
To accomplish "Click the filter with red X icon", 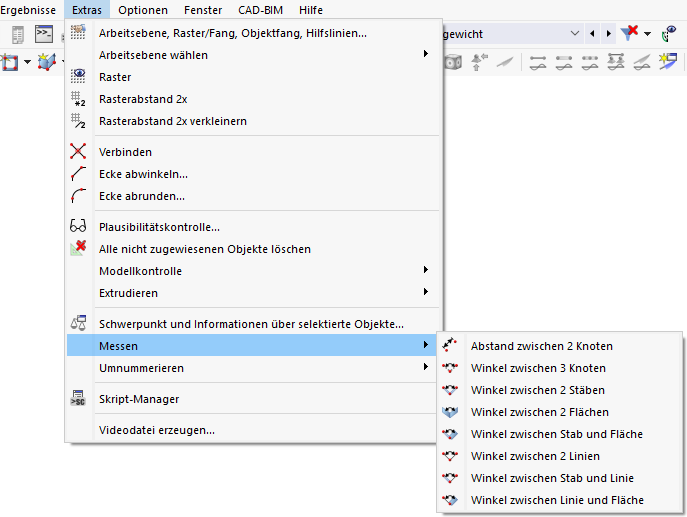I will [629, 33].
